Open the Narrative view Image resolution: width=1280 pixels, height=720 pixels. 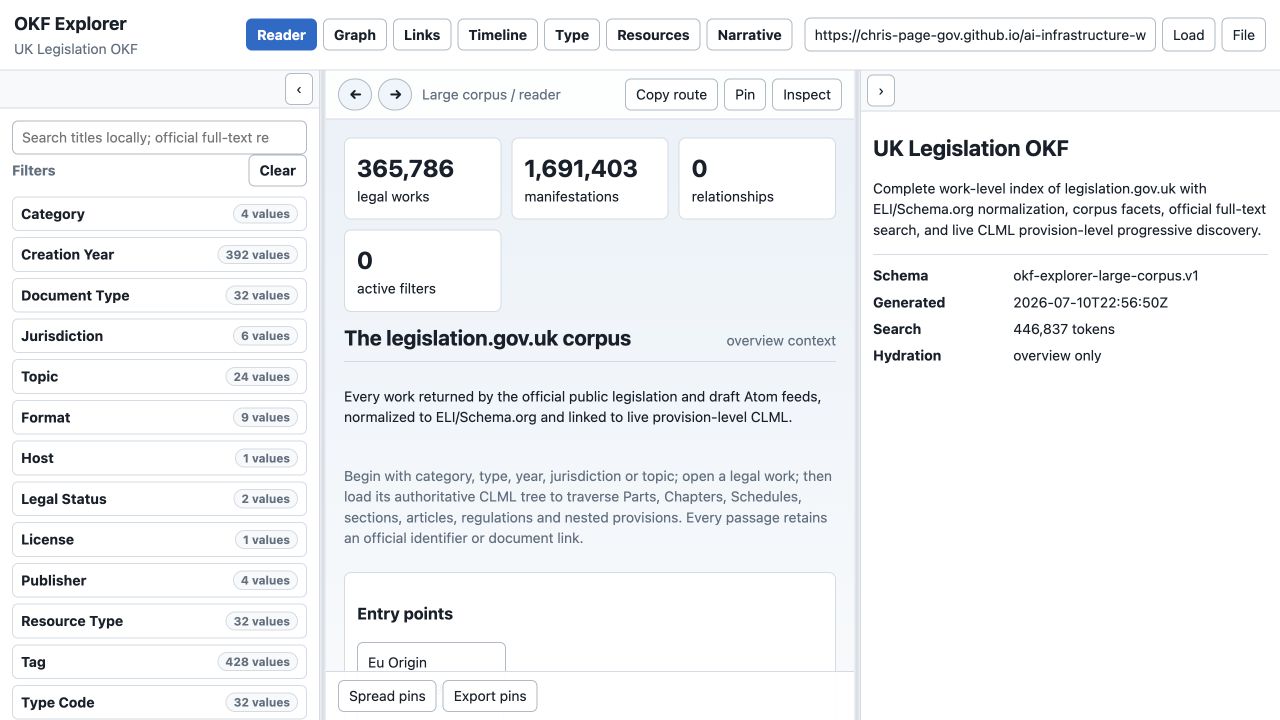[x=749, y=35]
